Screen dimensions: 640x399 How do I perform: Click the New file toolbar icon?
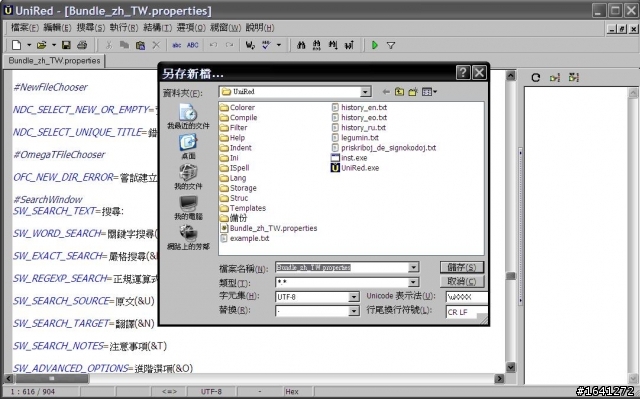point(16,45)
